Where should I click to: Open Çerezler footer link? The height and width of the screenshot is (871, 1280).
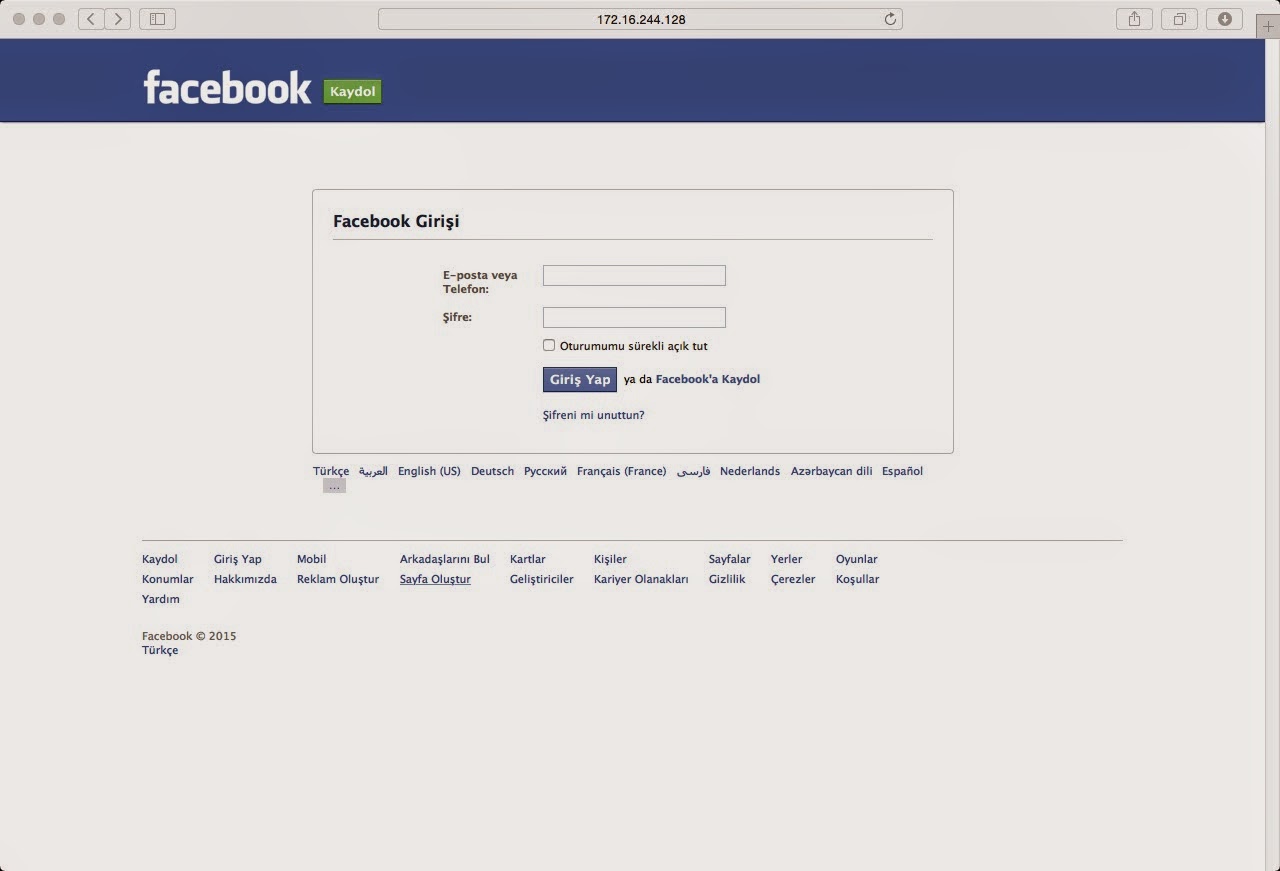point(793,579)
